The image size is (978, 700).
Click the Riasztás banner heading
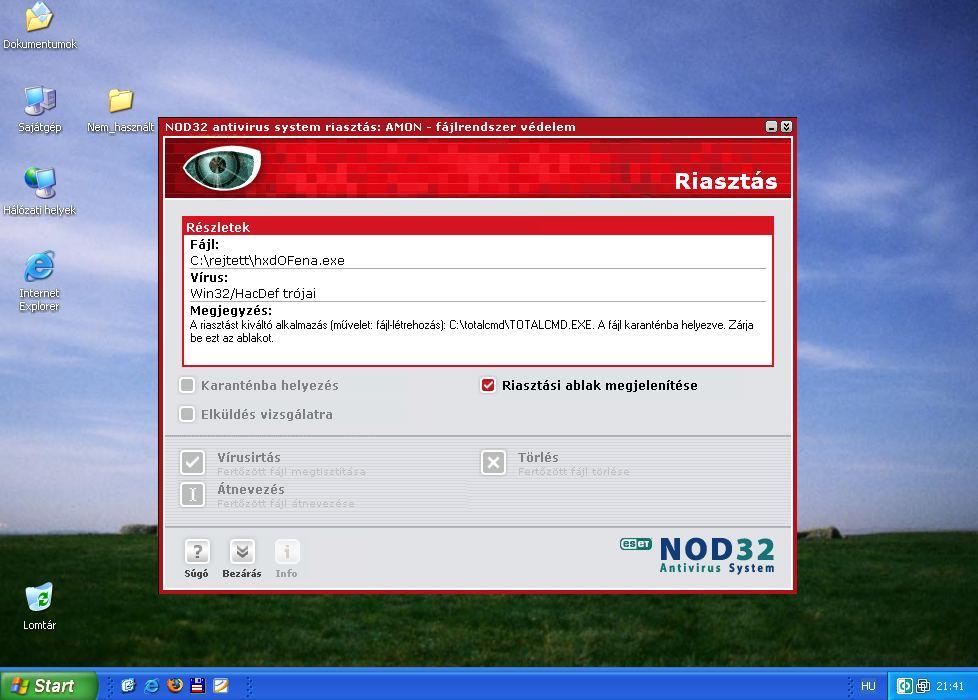click(x=726, y=181)
